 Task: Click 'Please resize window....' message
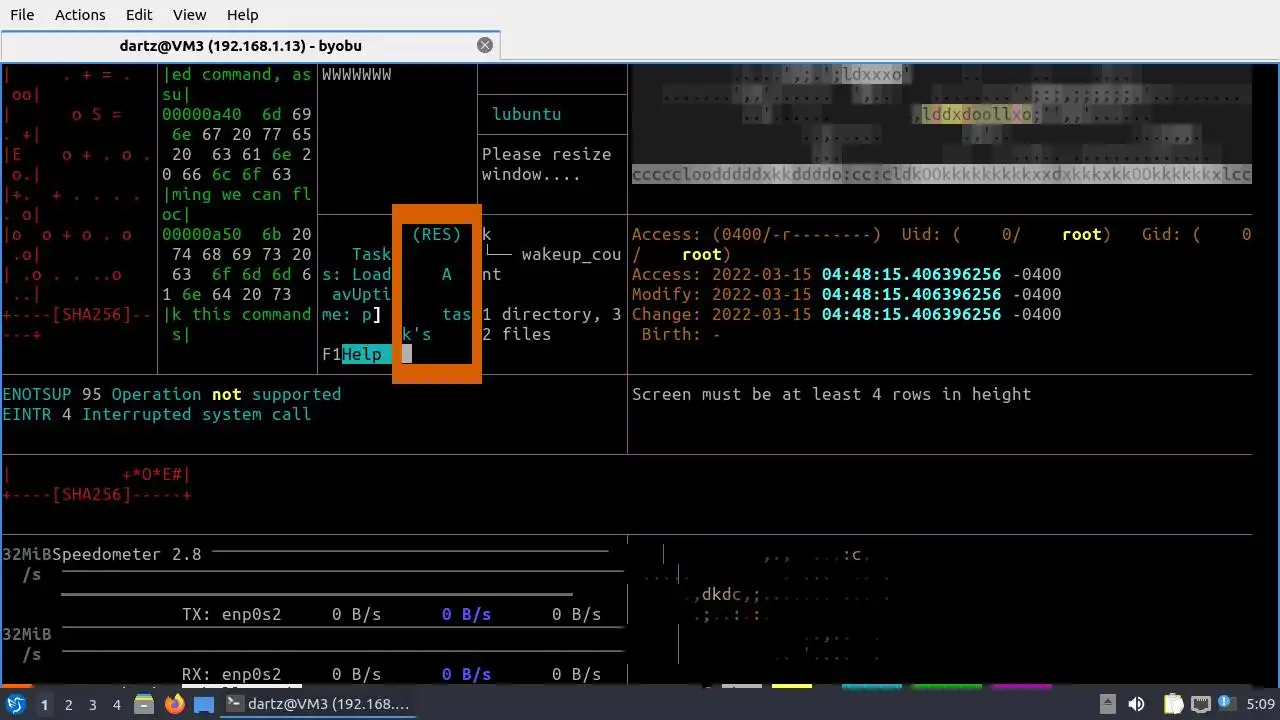(546, 164)
